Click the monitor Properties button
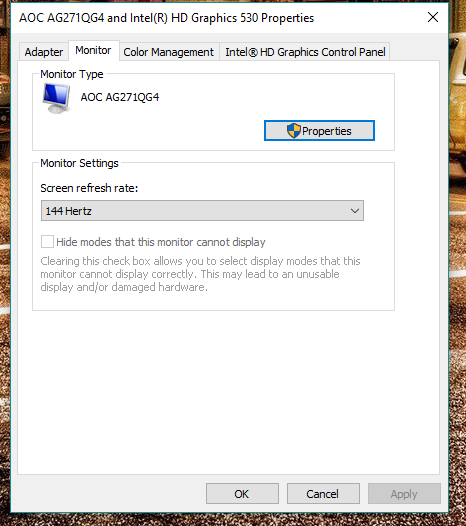Image resolution: width=466 pixels, height=526 pixels. coord(319,130)
